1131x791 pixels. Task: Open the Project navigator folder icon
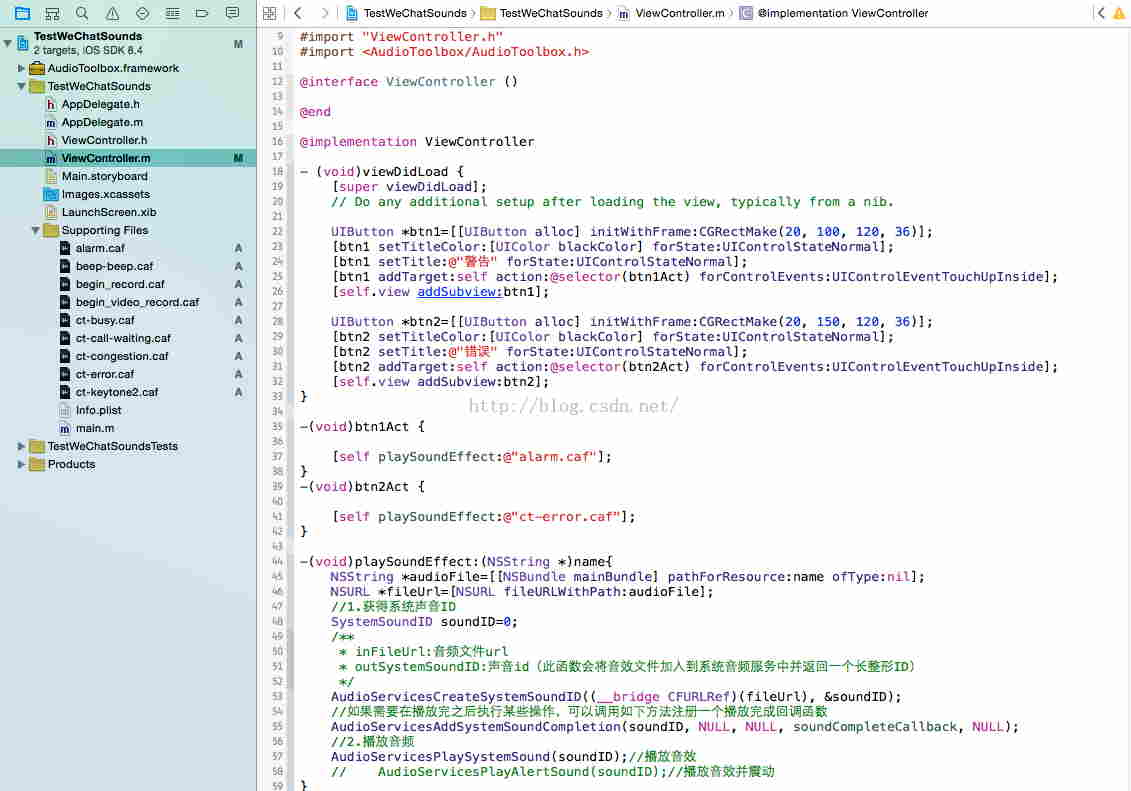click(x=22, y=13)
